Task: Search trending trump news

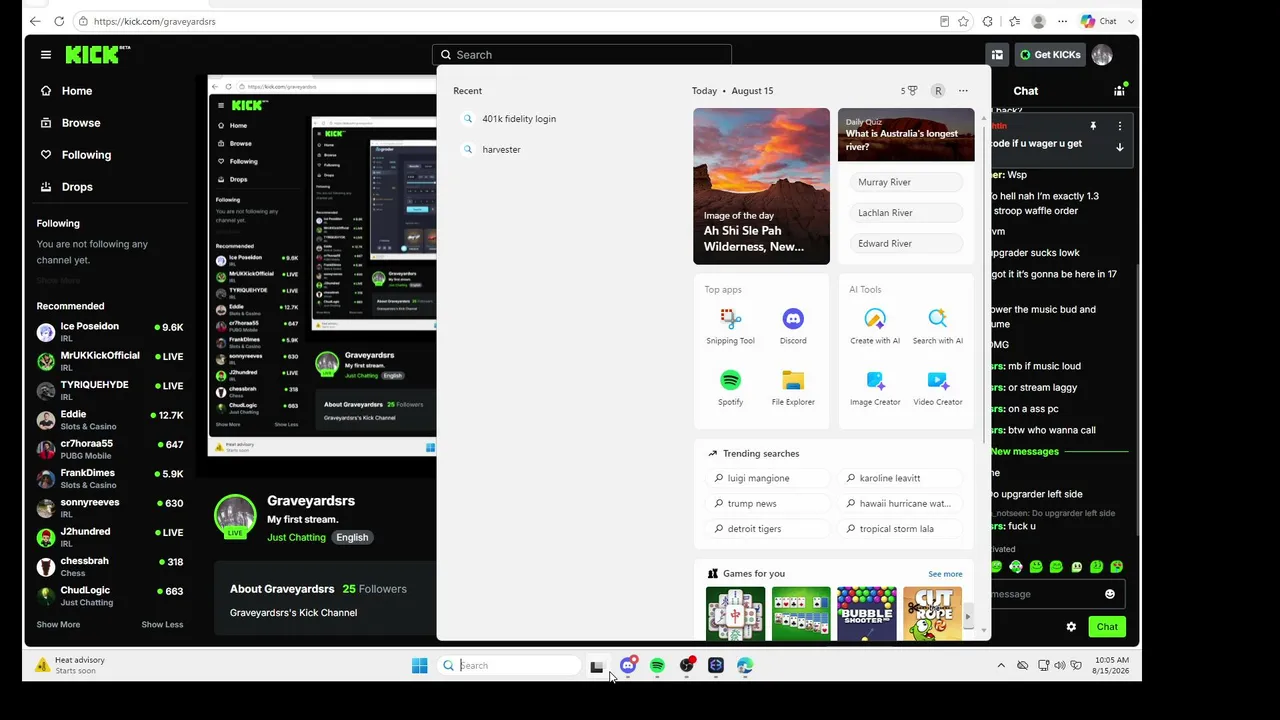Action: pos(767,504)
